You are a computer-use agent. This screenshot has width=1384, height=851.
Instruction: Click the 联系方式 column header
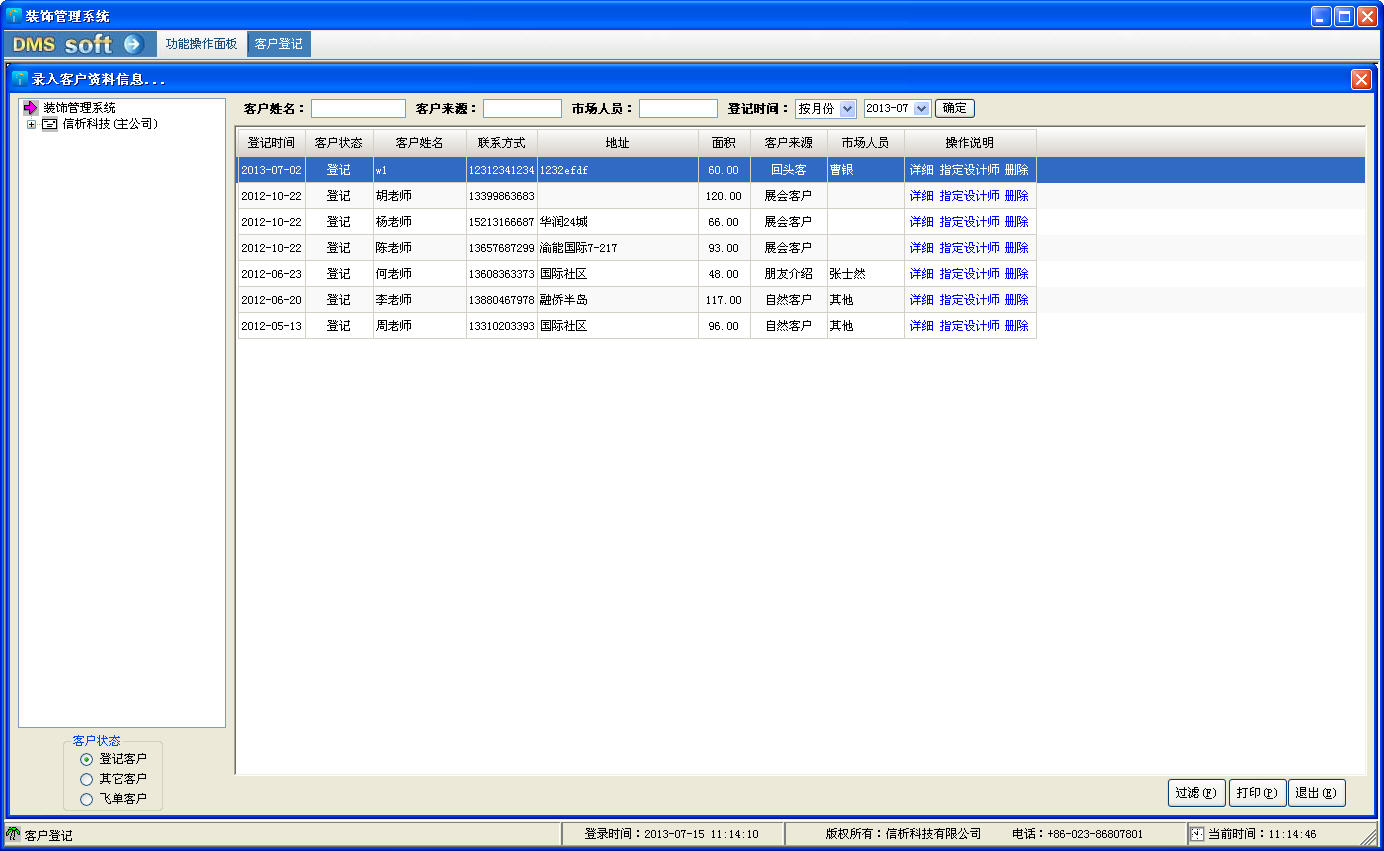tap(502, 143)
